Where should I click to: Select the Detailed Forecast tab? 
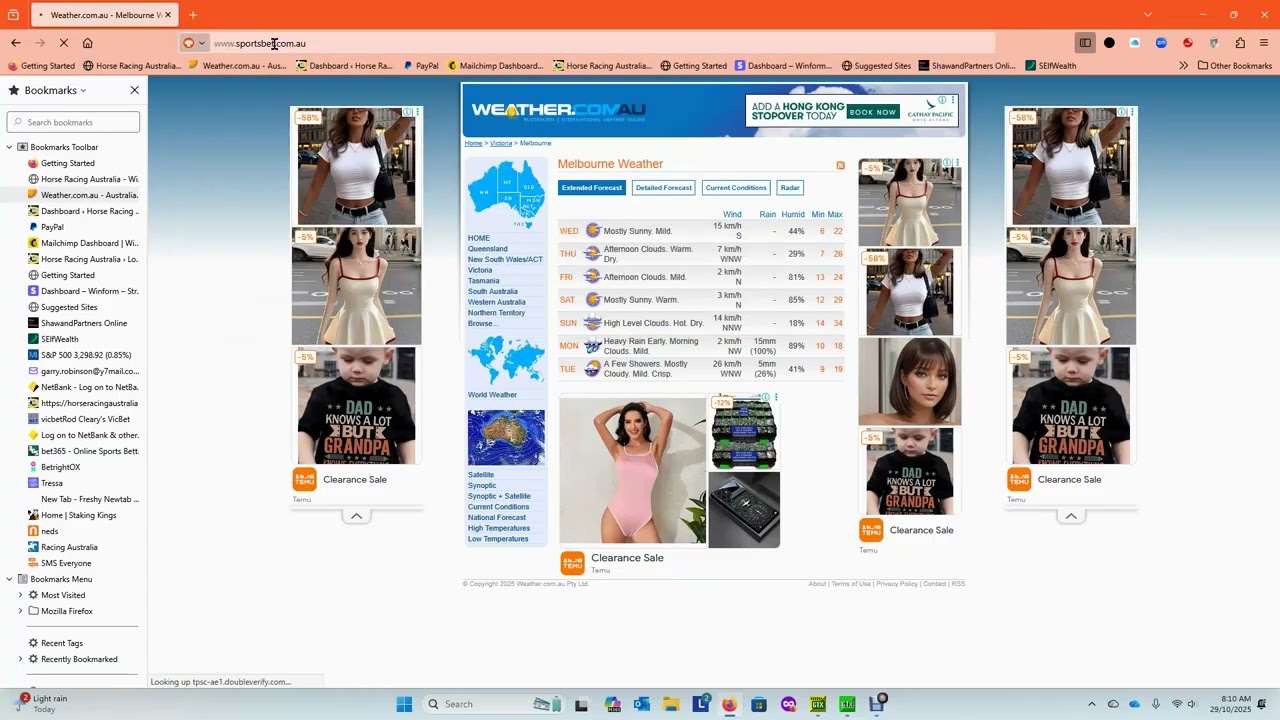point(664,188)
